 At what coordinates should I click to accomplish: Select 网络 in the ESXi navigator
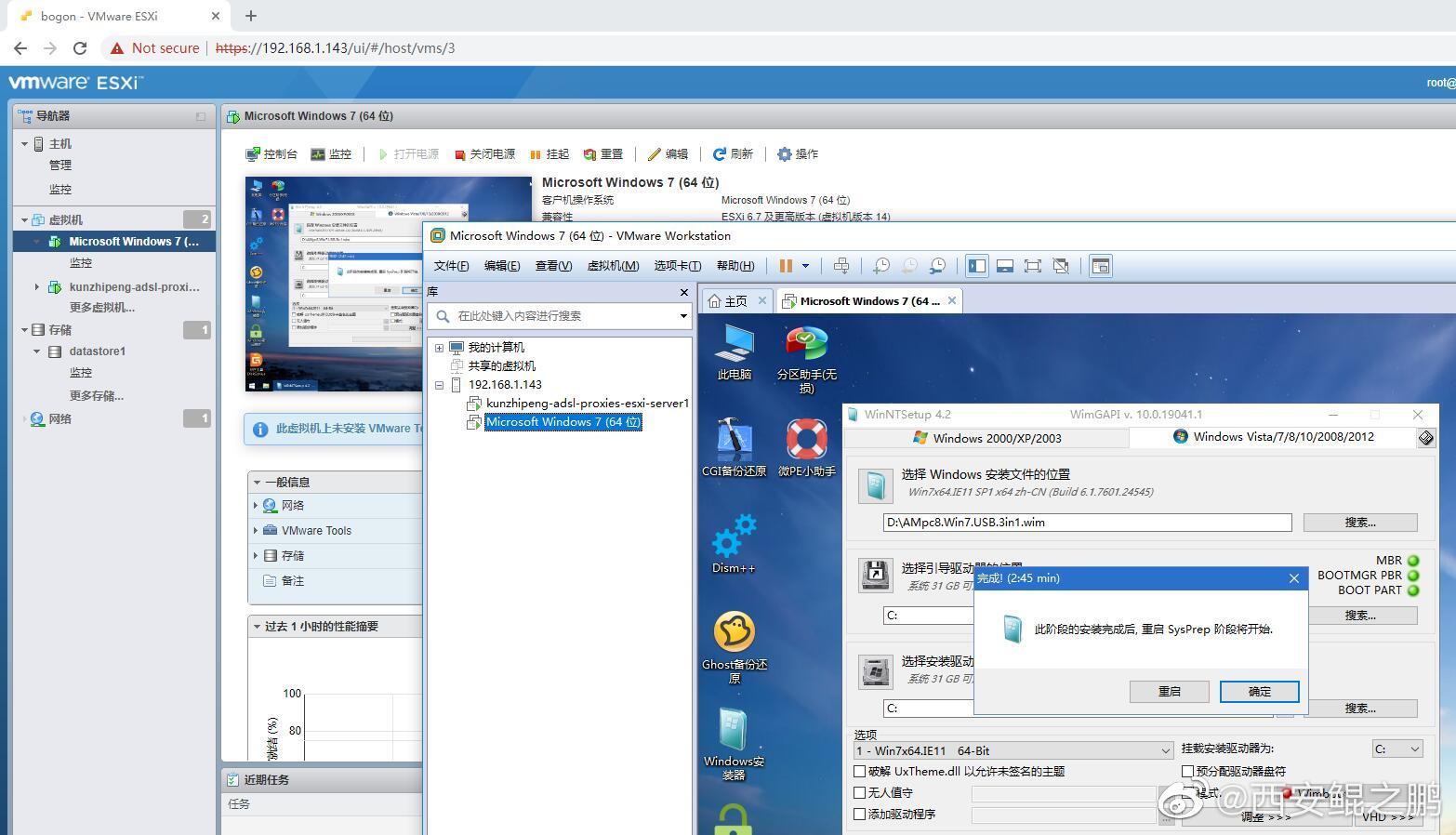60,419
